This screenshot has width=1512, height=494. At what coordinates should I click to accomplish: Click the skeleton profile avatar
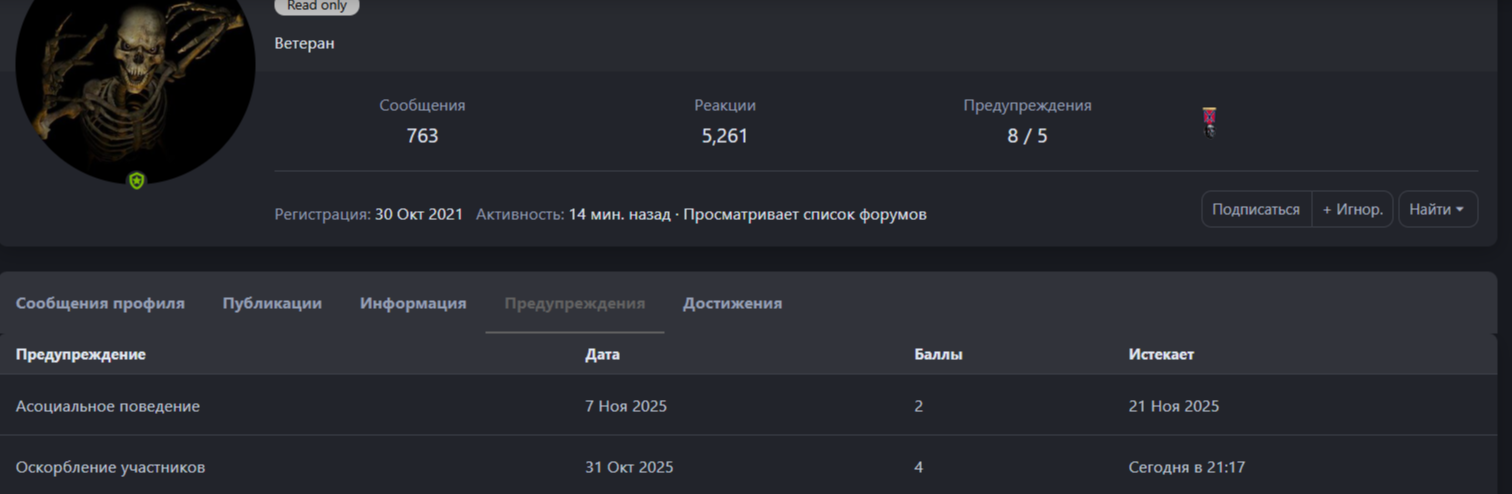[135, 85]
